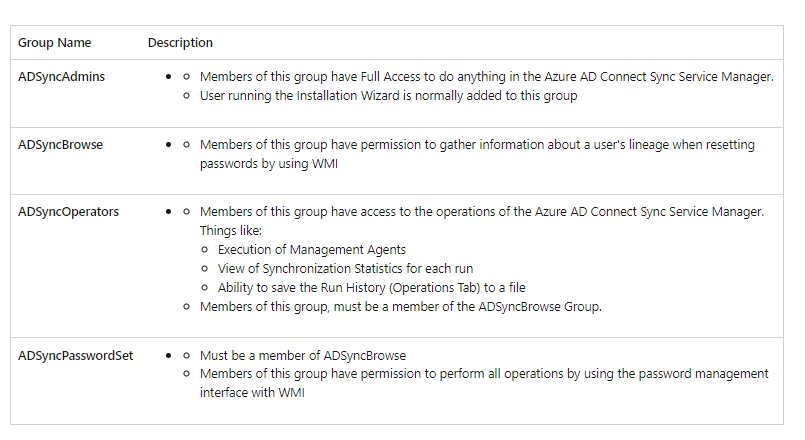Click the Group Name column header
805x440 pixels.
click(x=54, y=43)
